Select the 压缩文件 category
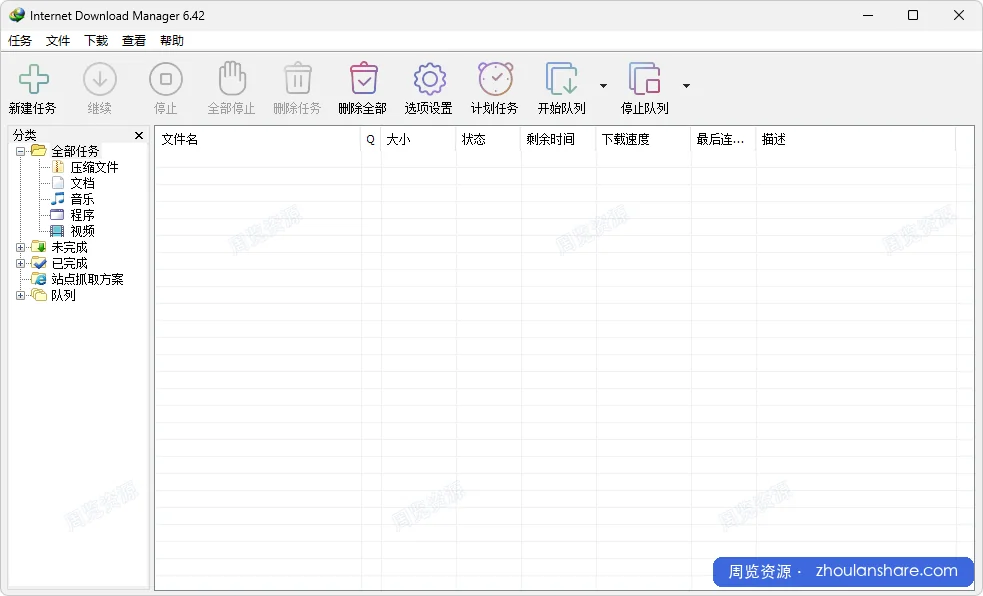Viewport: 983px width, 596px height. tap(94, 167)
